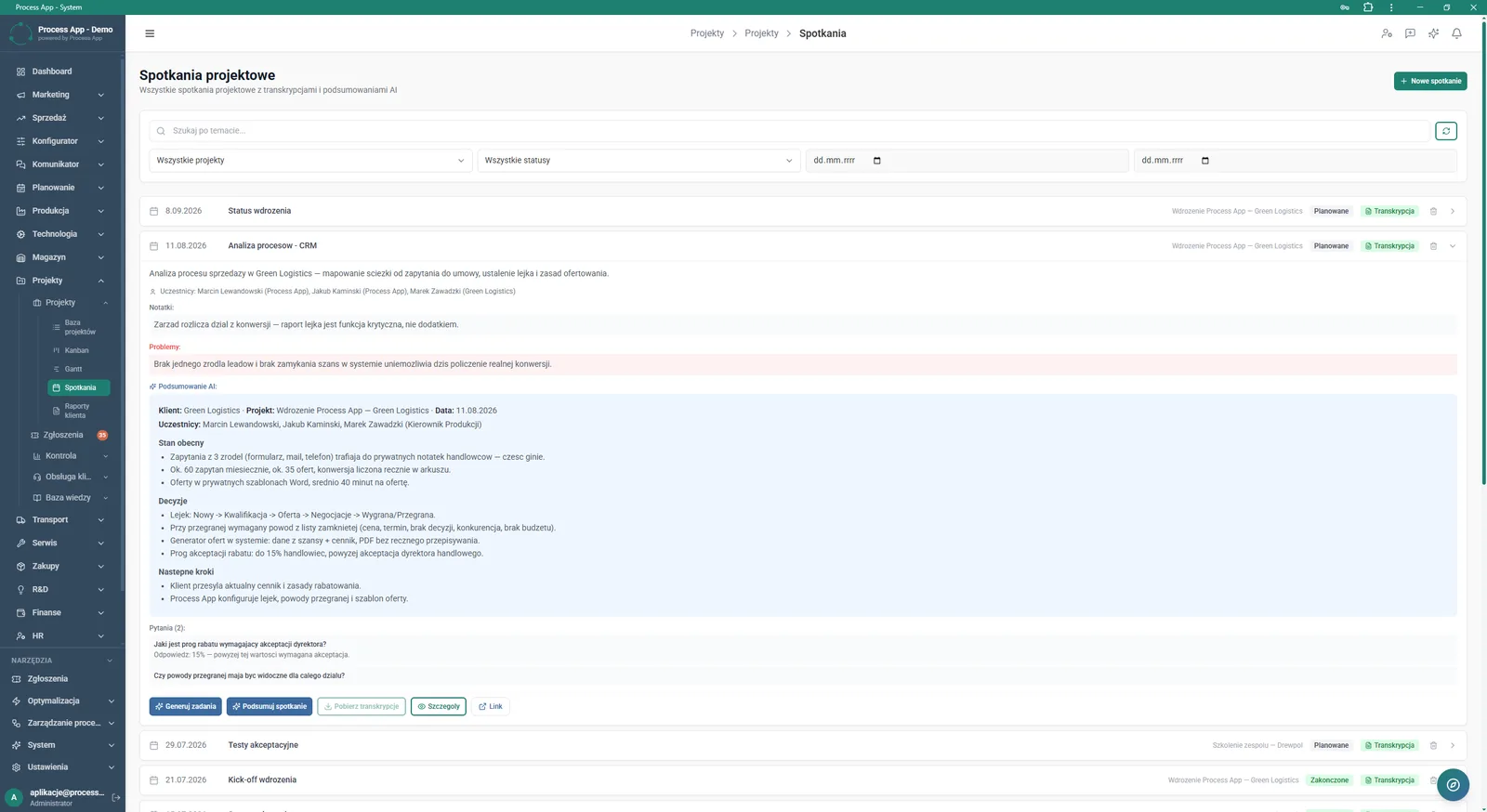Click Zakonczone status on Kick-off row
Image resolution: width=1487 pixels, height=812 pixels.
click(1329, 780)
